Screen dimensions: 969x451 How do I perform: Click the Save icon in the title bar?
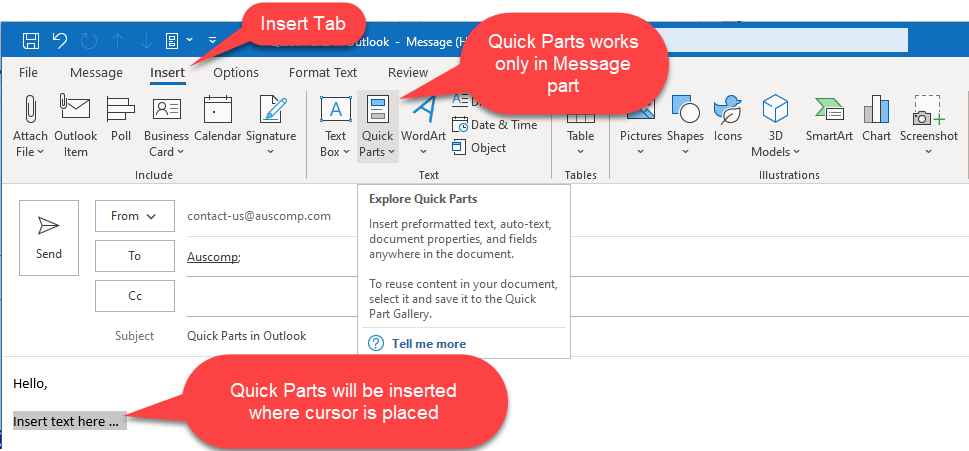[31, 41]
